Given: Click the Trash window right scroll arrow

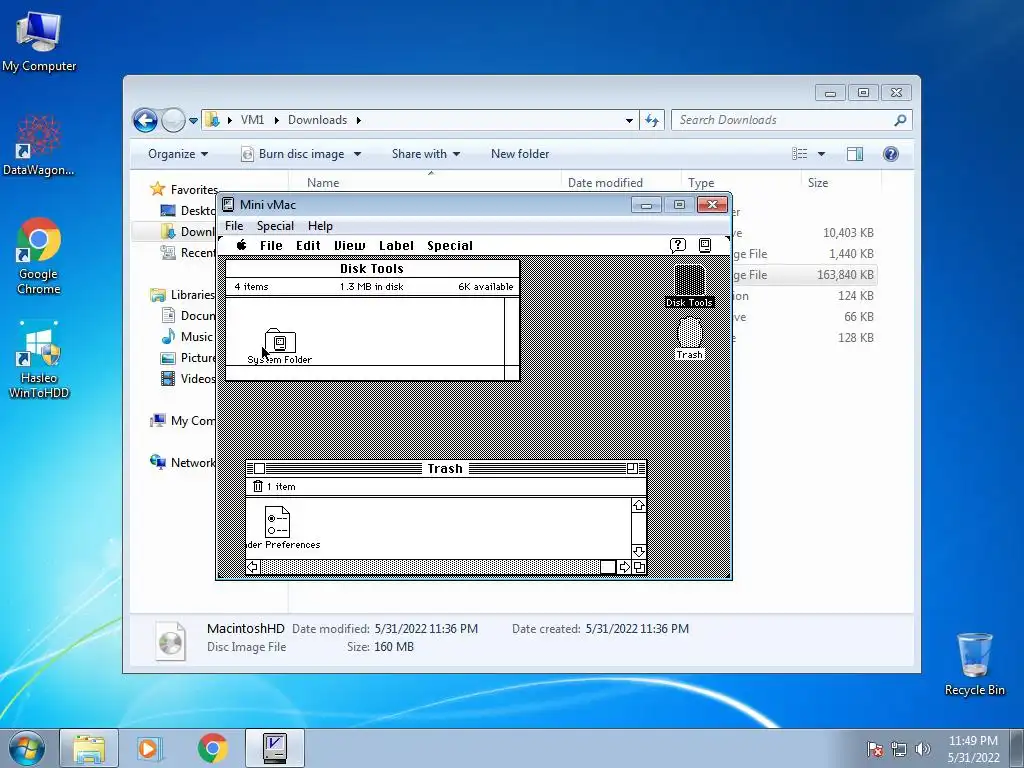Looking at the screenshot, I should click(624, 567).
